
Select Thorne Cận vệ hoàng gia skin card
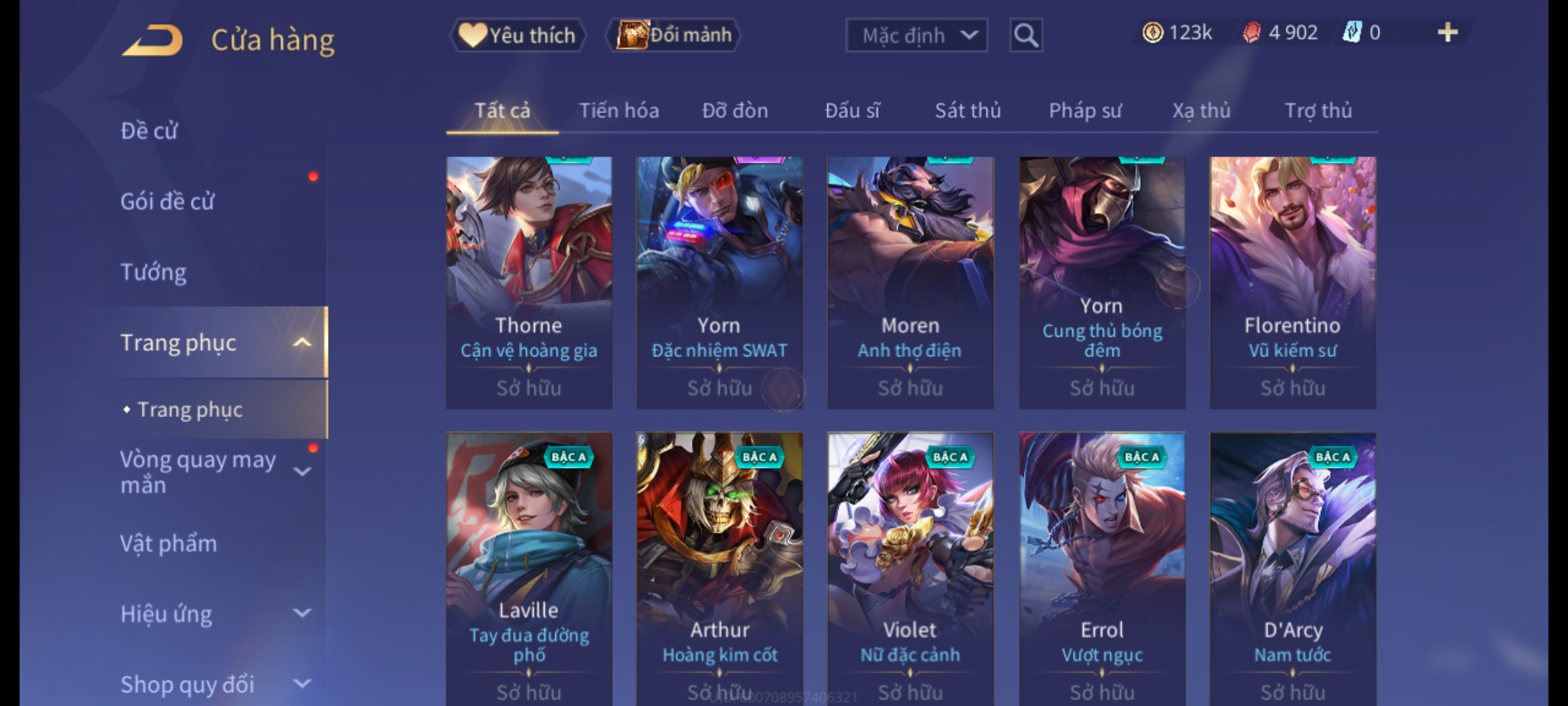pos(529,282)
